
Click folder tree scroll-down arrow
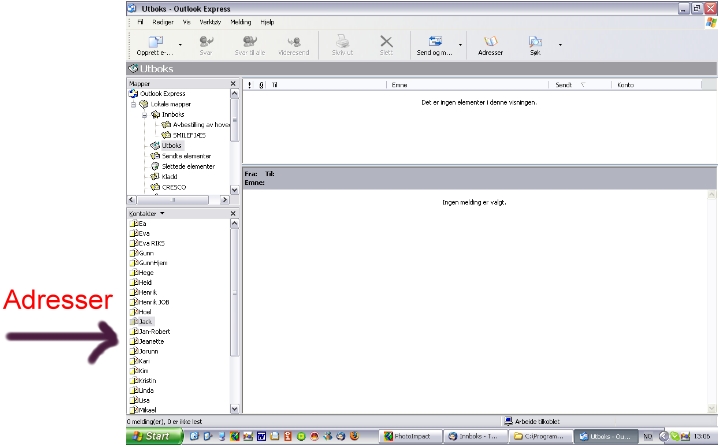coord(234,190)
